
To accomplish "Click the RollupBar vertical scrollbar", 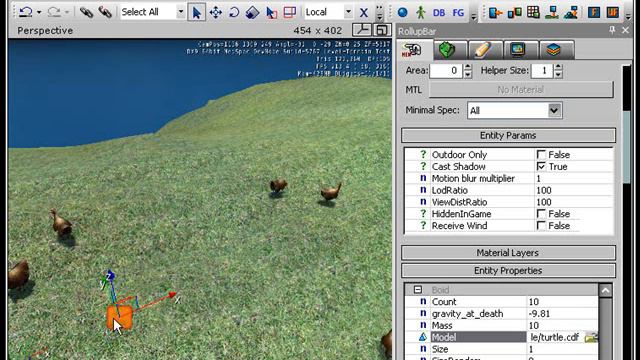I will (x=627, y=147).
